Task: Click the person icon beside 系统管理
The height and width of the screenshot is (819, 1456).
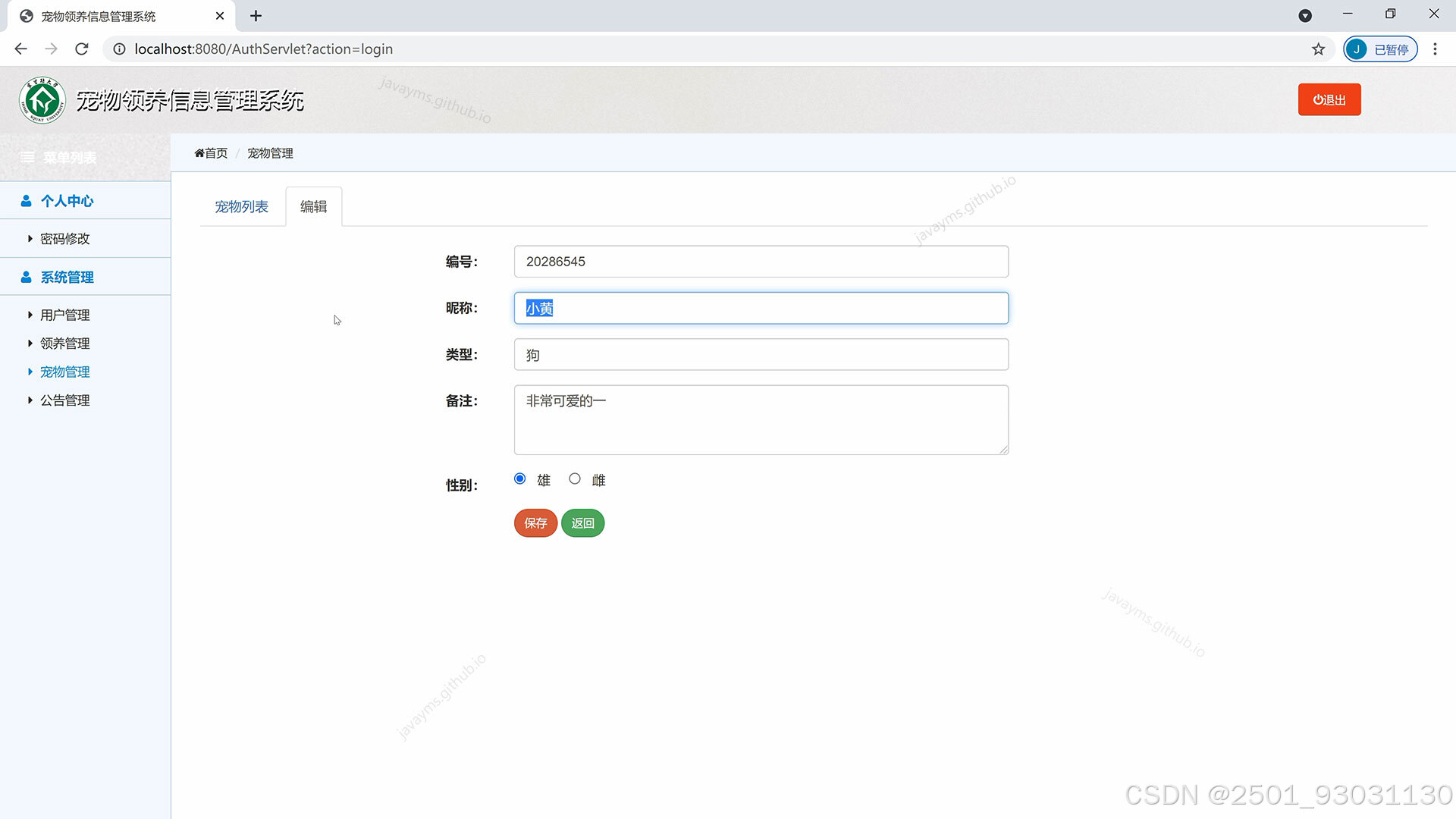Action: pyautogui.click(x=26, y=278)
